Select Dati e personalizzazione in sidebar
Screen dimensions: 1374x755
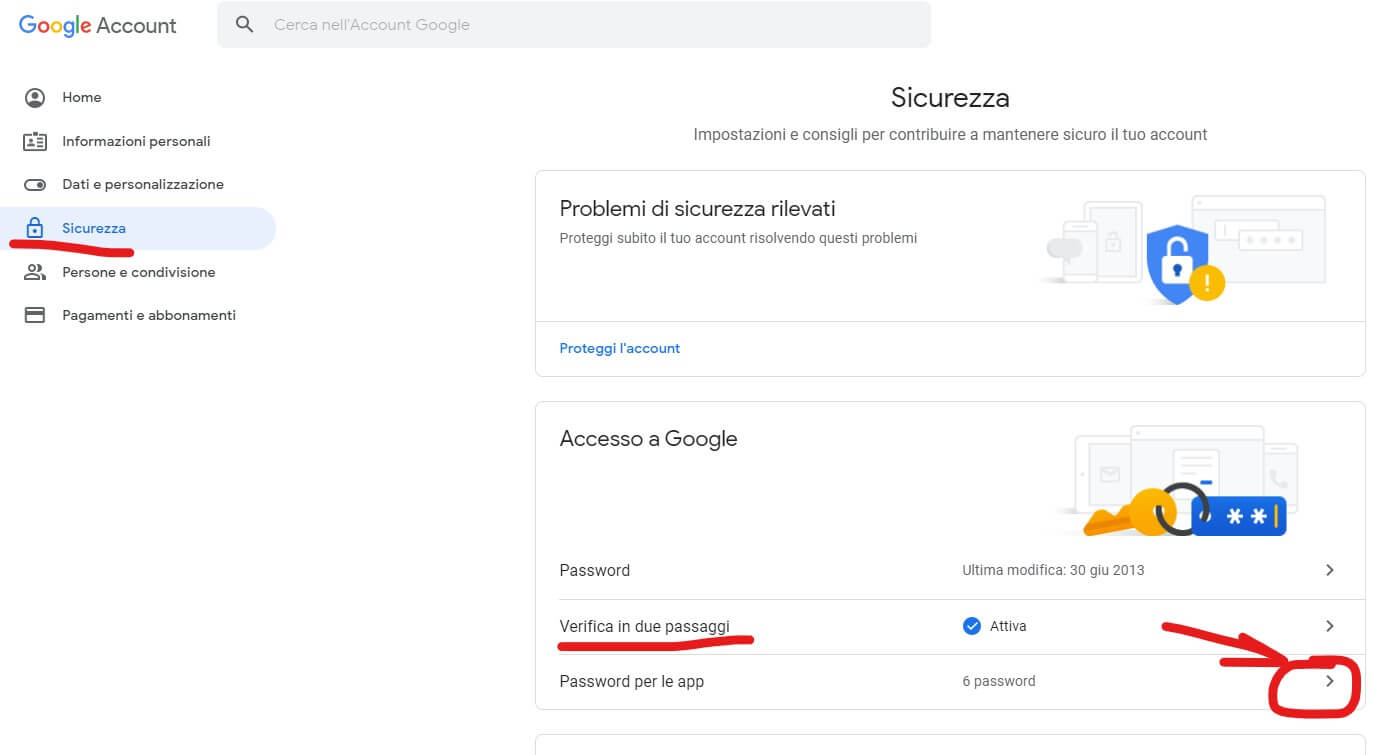(142, 185)
